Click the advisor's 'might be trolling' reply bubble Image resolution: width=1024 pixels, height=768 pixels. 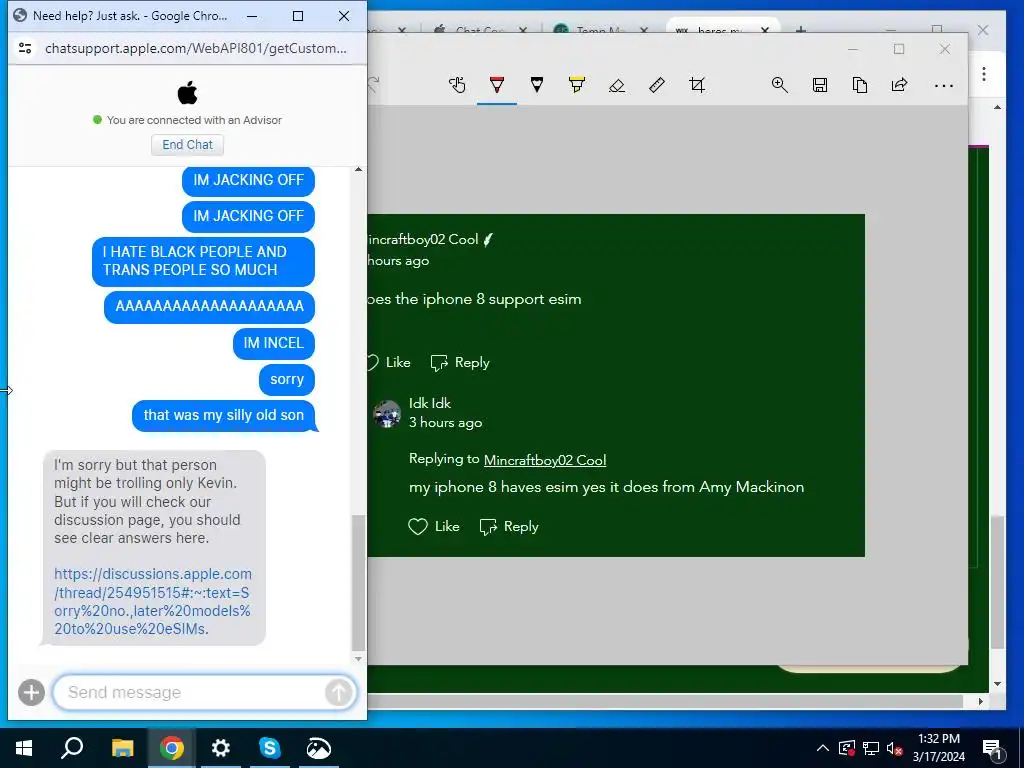point(155,547)
